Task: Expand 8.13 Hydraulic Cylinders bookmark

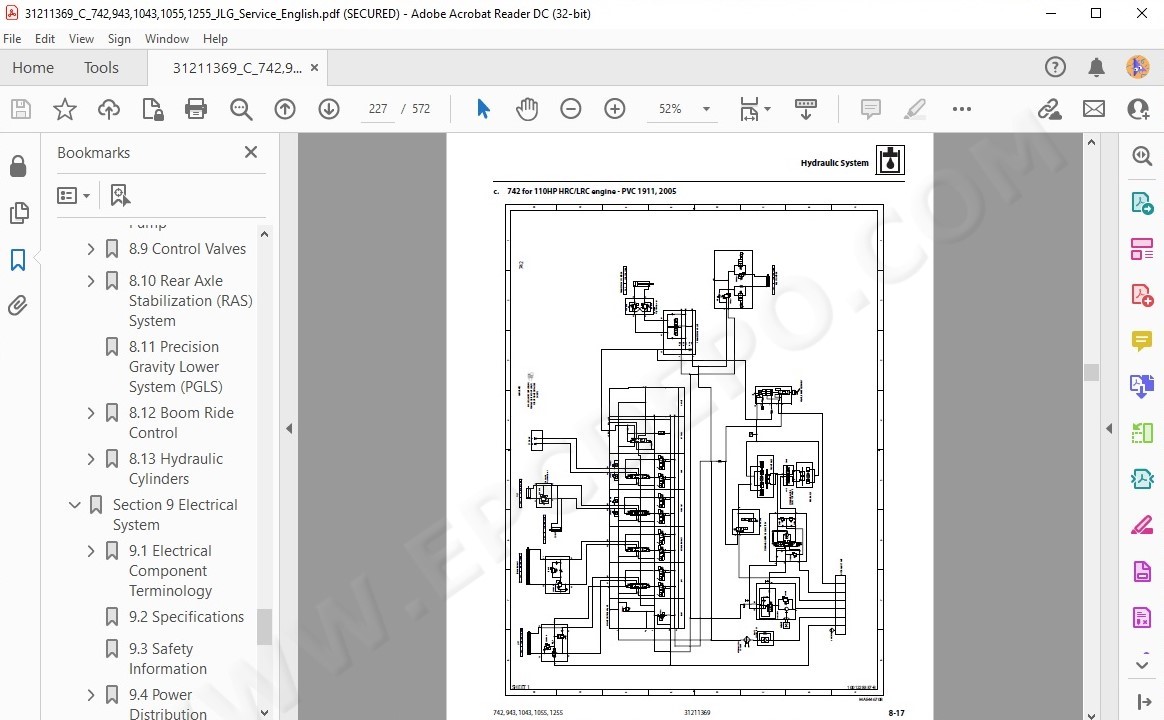Action: (x=91, y=459)
